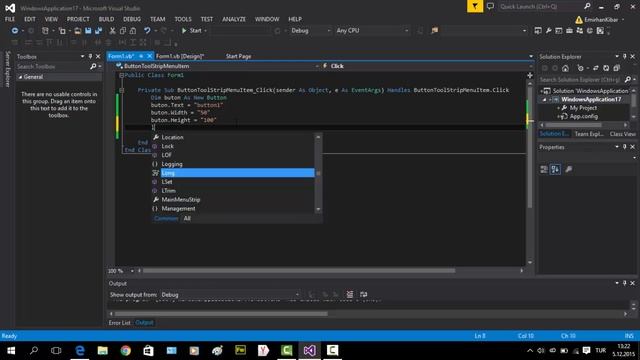Image resolution: width=640 pixels, height=360 pixels.
Task: Collapse the Public Class Form1 code region
Action: (121, 76)
